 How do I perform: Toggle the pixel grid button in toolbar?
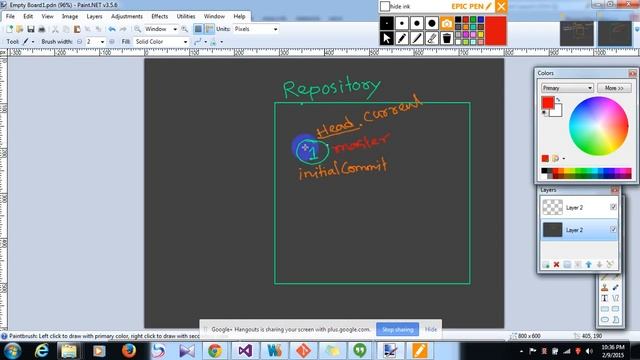coord(198,29)
